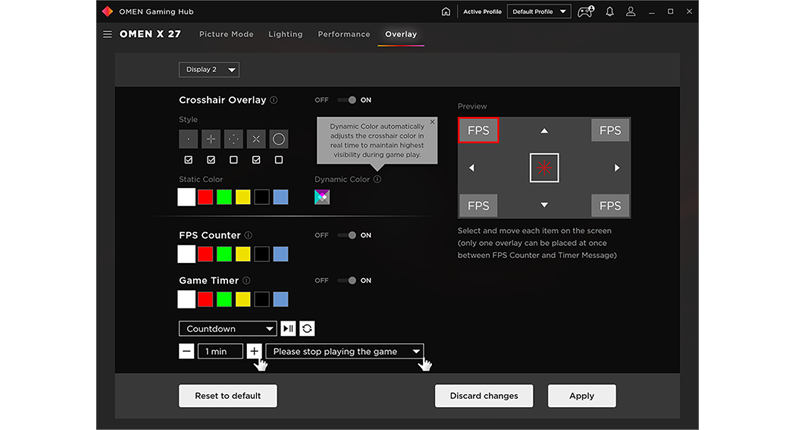Select the dotted cross crosshair style

point(233,139)
